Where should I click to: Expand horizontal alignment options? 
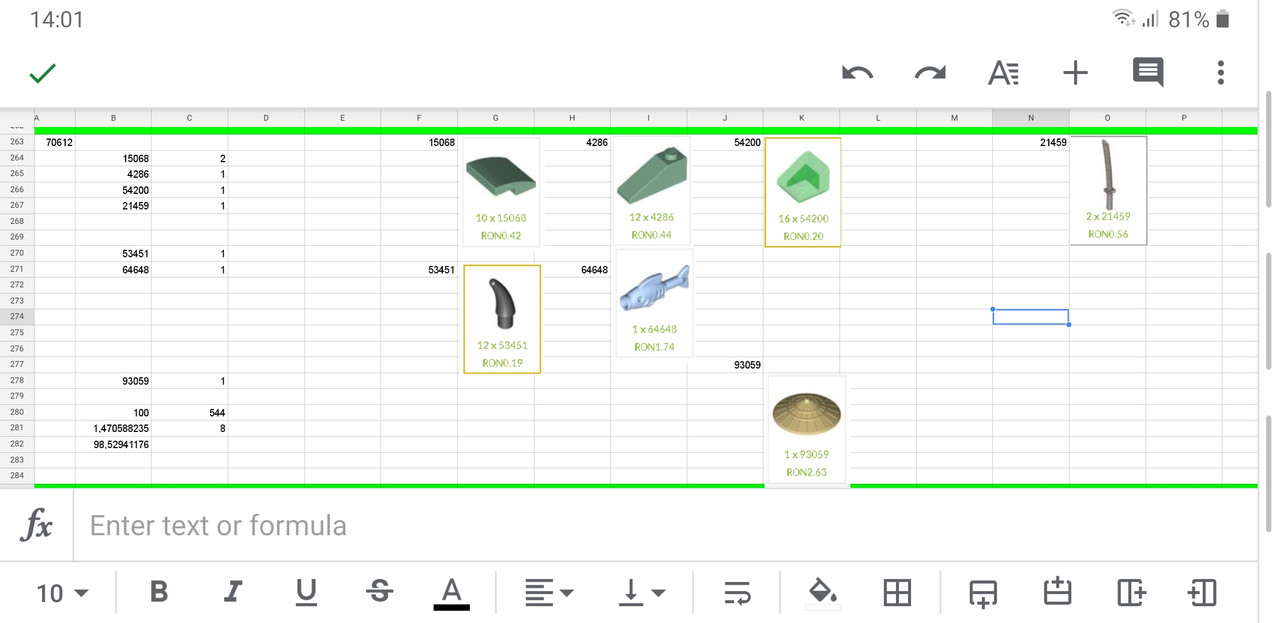pyautogui.click(x=549, y=593)
